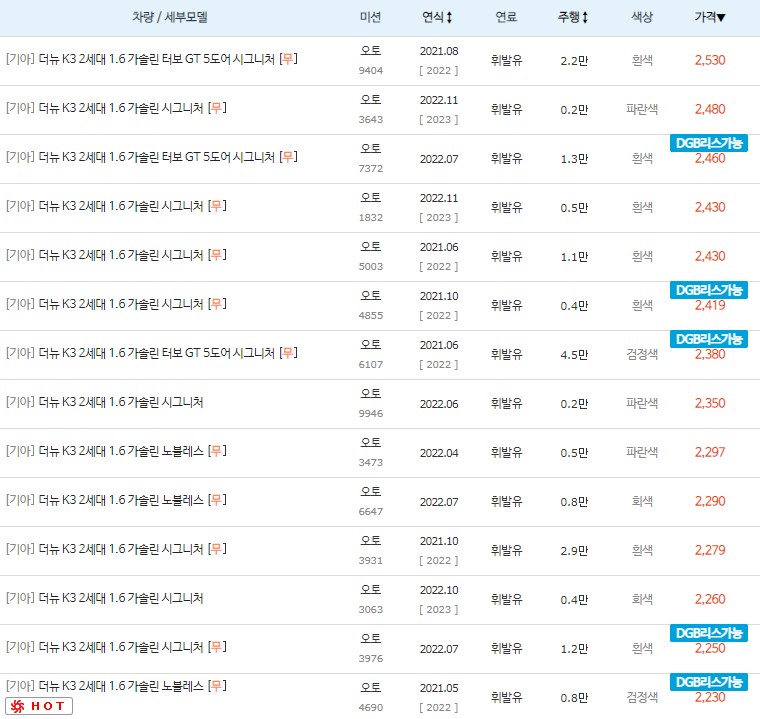Sort by 연식 column header
This screenshot has height=719, width=760.
point(437,17)
